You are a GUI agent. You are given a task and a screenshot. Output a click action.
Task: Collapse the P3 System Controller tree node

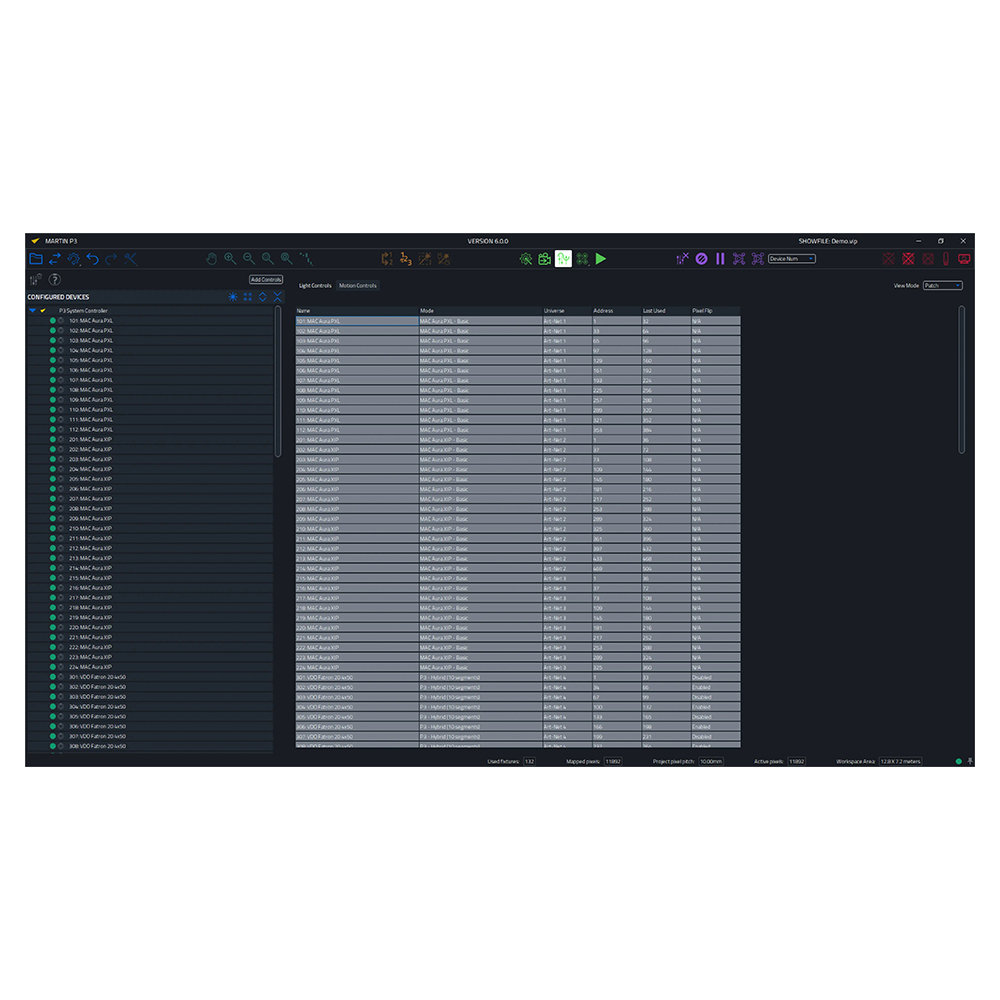33,311
